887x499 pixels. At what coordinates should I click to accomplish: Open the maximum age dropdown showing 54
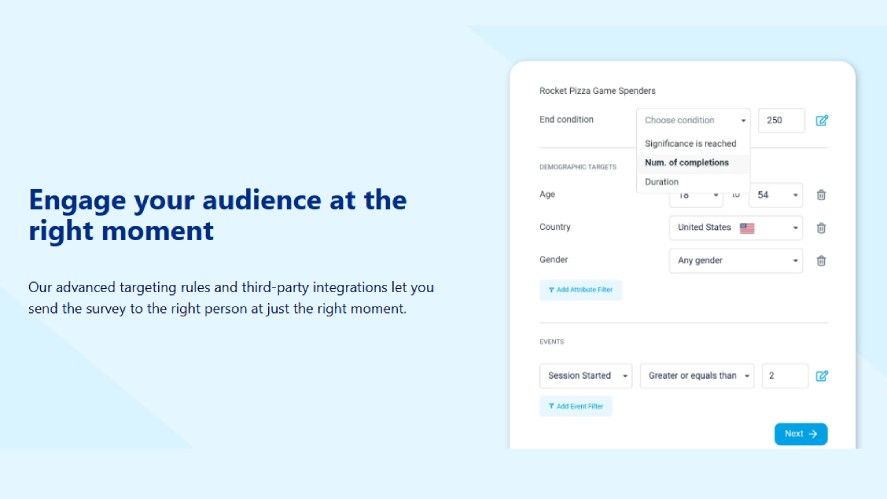(776, 195)
